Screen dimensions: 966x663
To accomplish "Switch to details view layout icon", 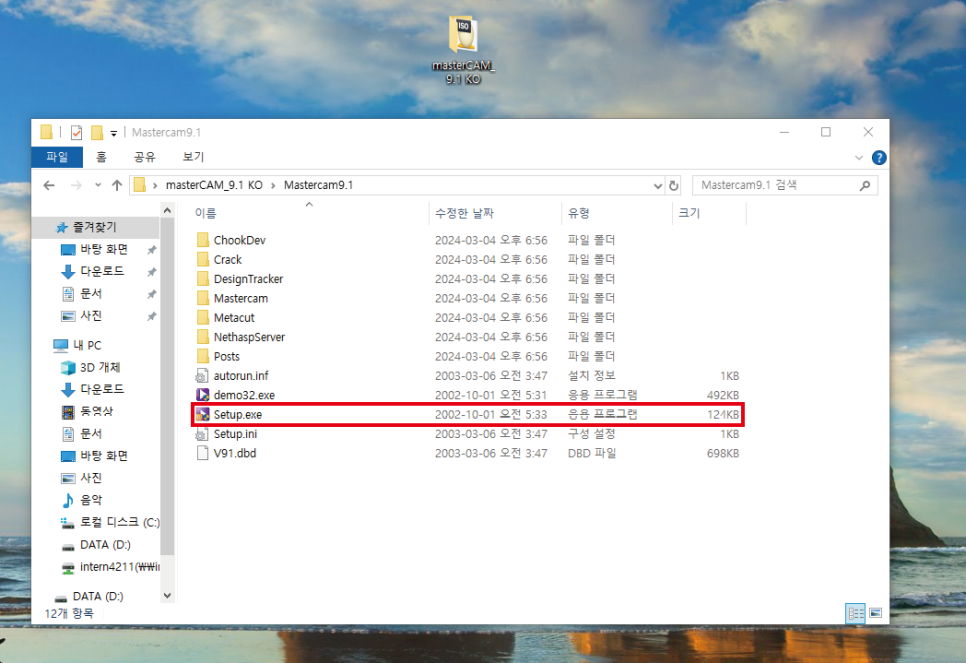I will [x=856, y=613].
